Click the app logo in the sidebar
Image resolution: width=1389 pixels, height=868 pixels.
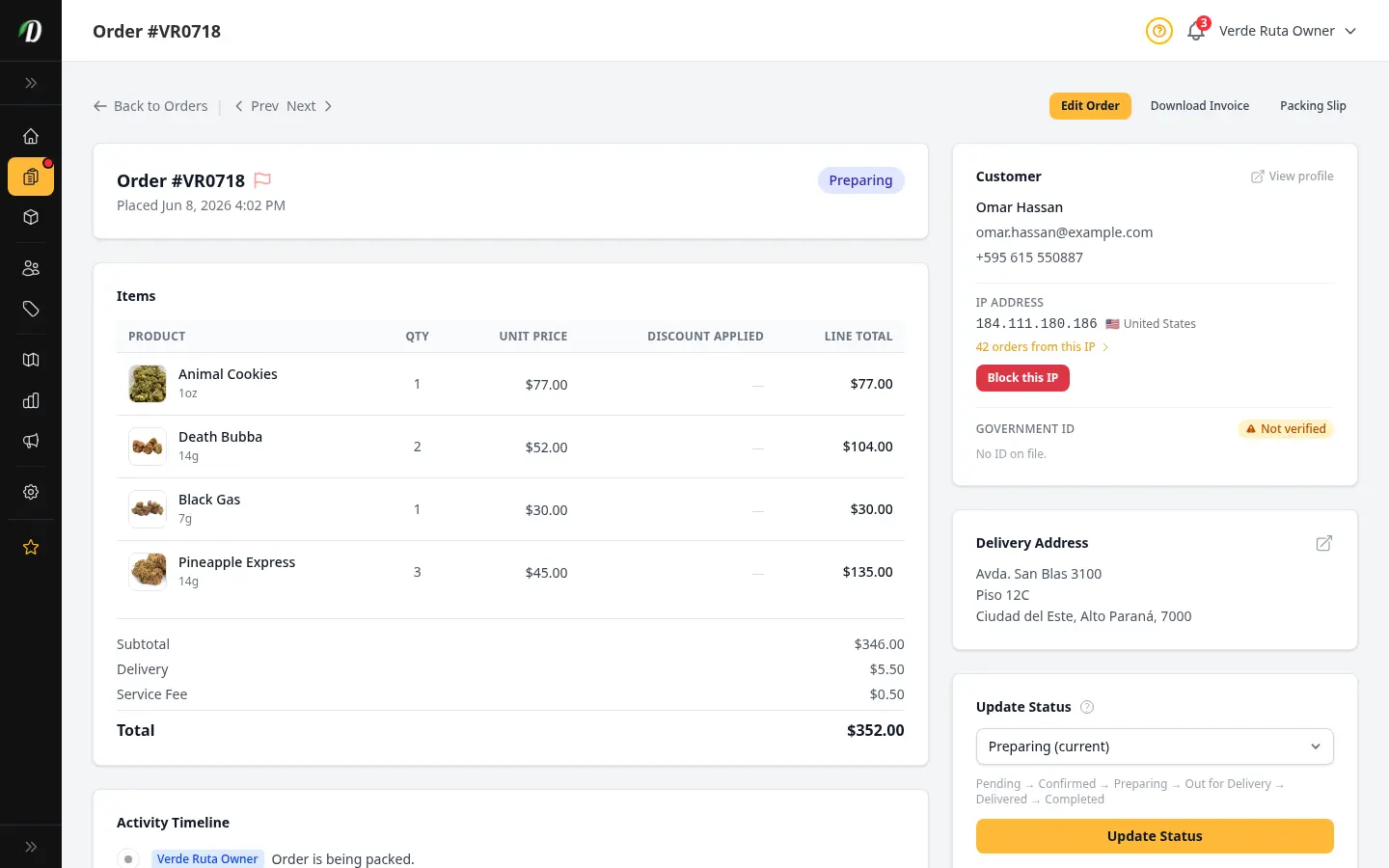pos(31,31)
